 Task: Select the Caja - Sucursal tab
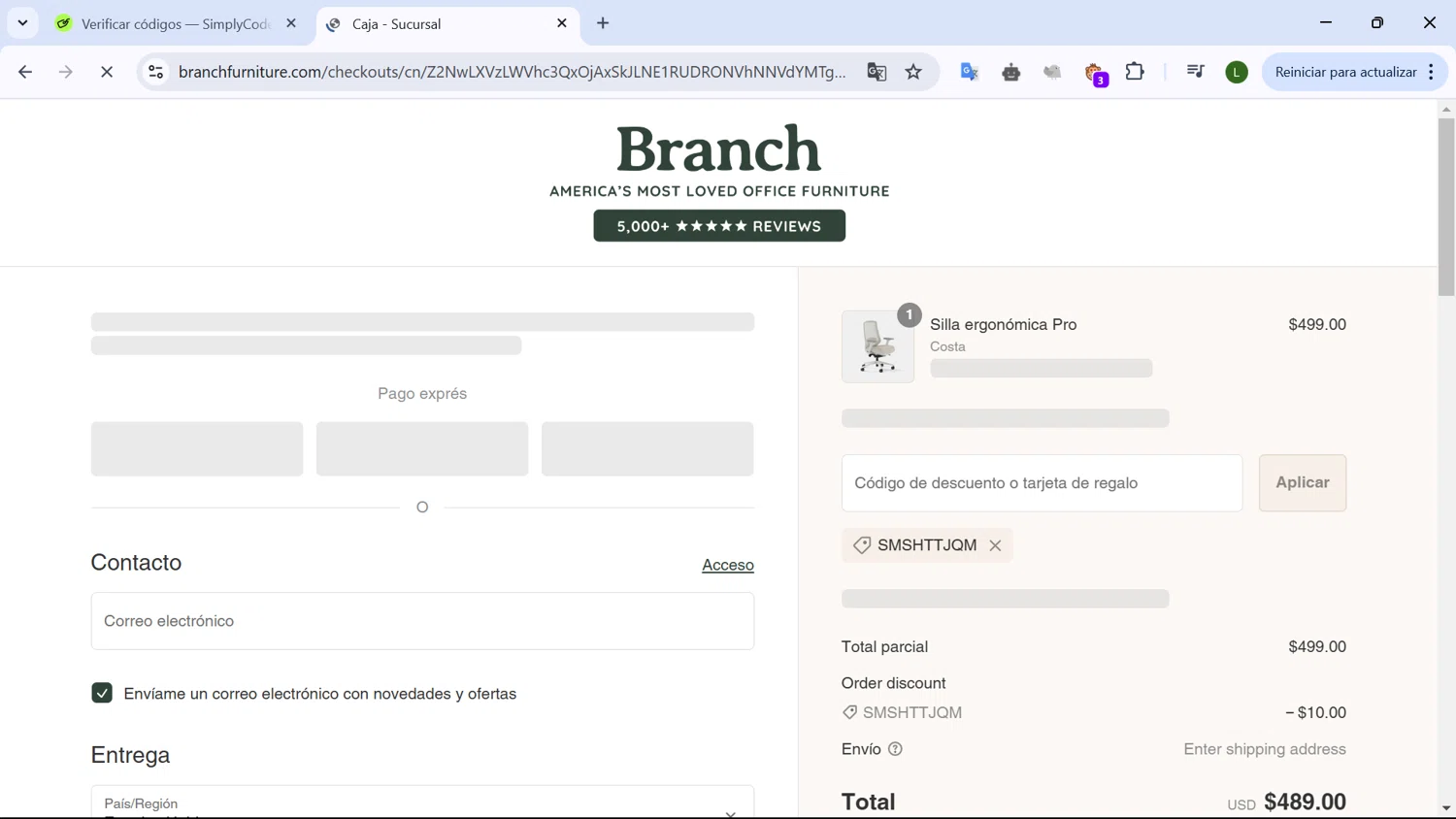click(x=448, y=24)
